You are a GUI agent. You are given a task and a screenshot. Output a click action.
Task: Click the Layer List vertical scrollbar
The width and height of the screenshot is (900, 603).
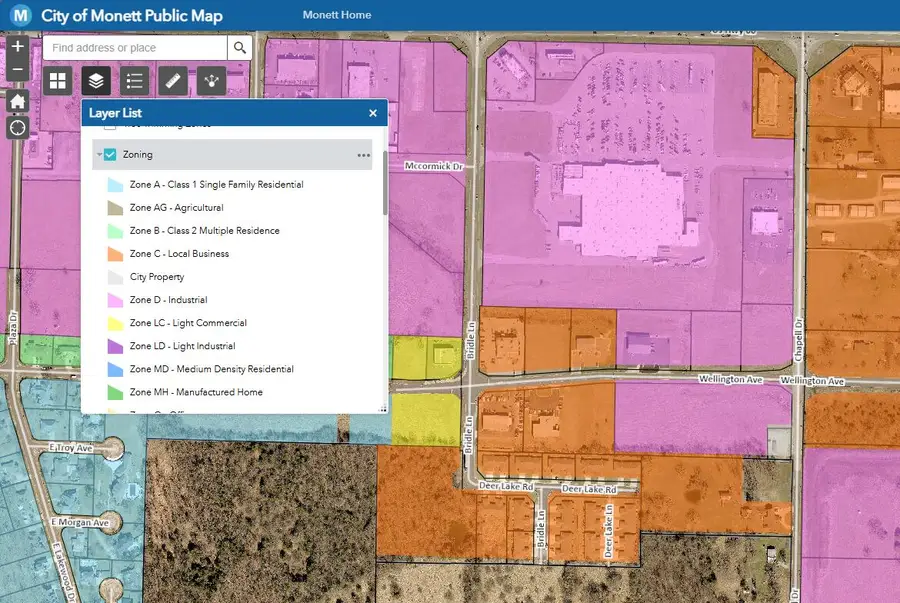385,180
